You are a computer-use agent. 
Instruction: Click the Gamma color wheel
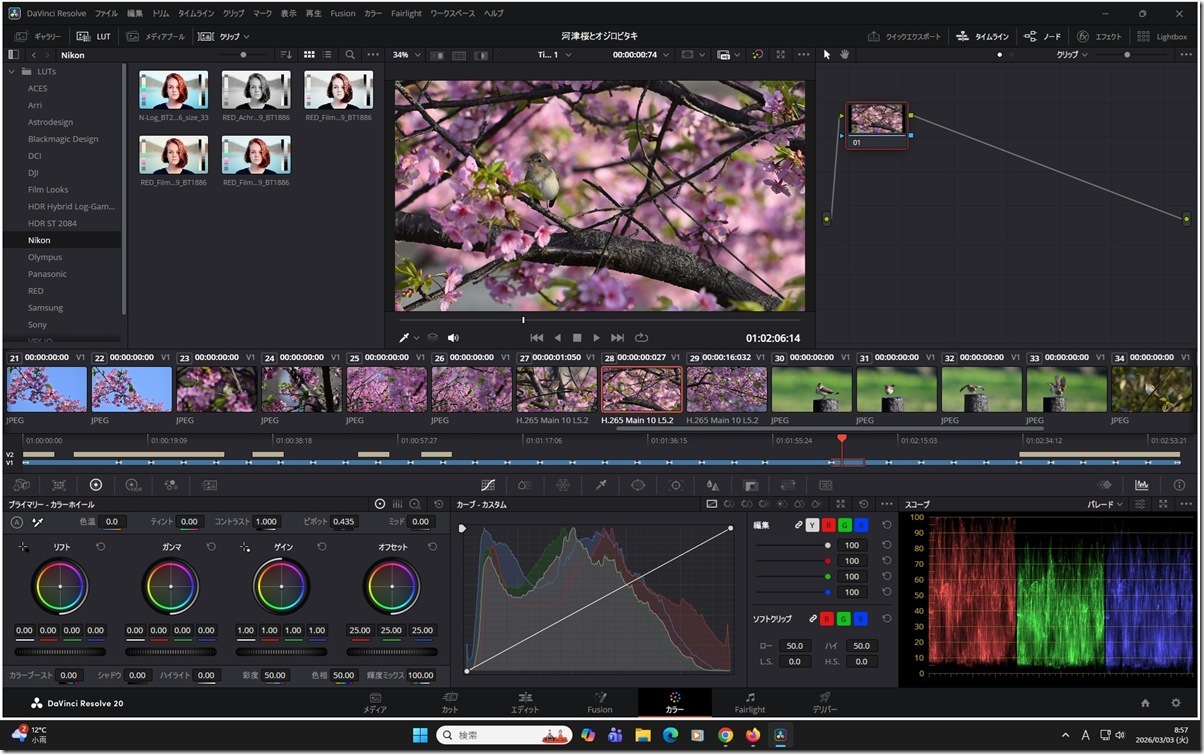pyautogui.click(x=171, y=586)
